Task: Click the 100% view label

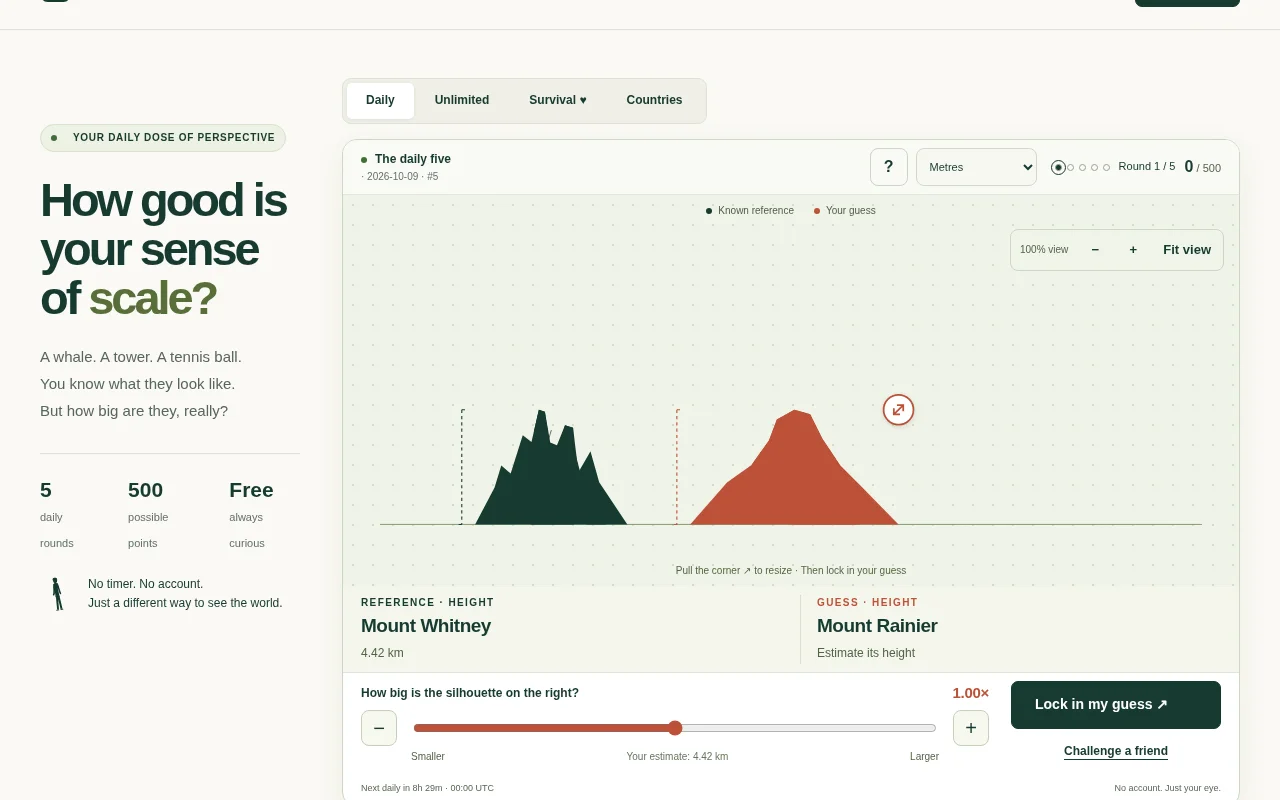Action: 1044,250
